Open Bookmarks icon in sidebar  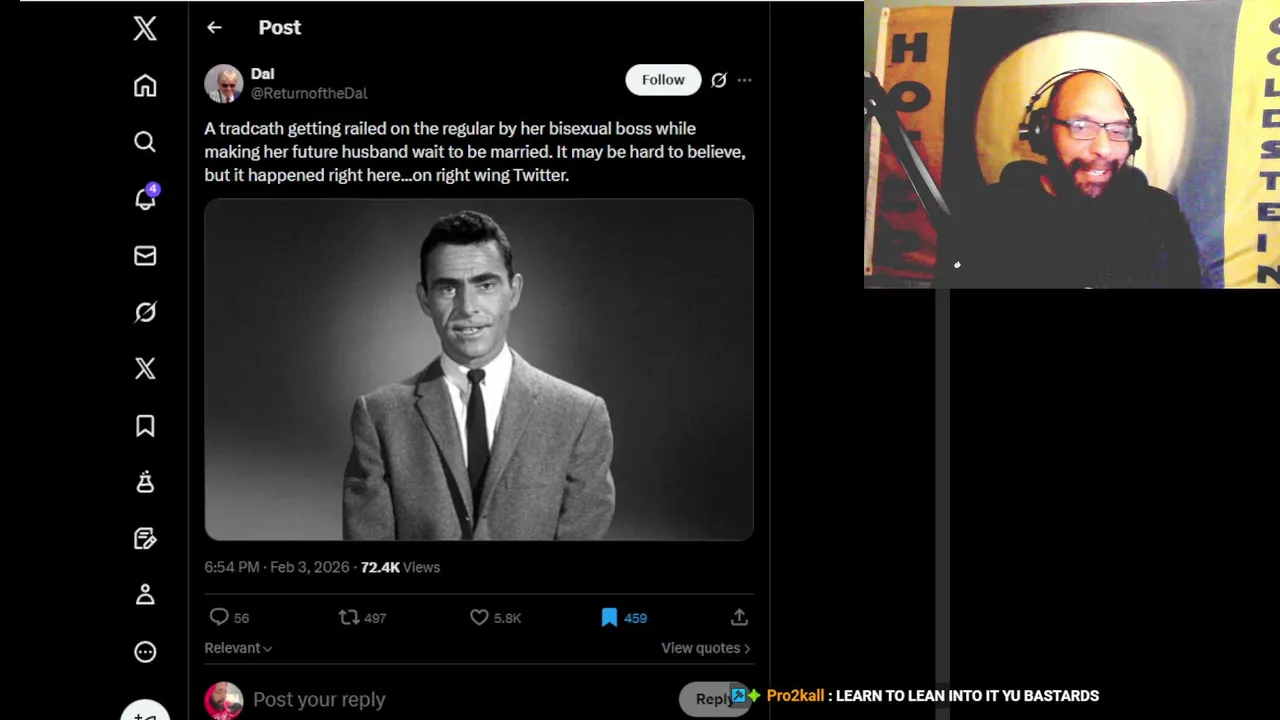point(145,426)
